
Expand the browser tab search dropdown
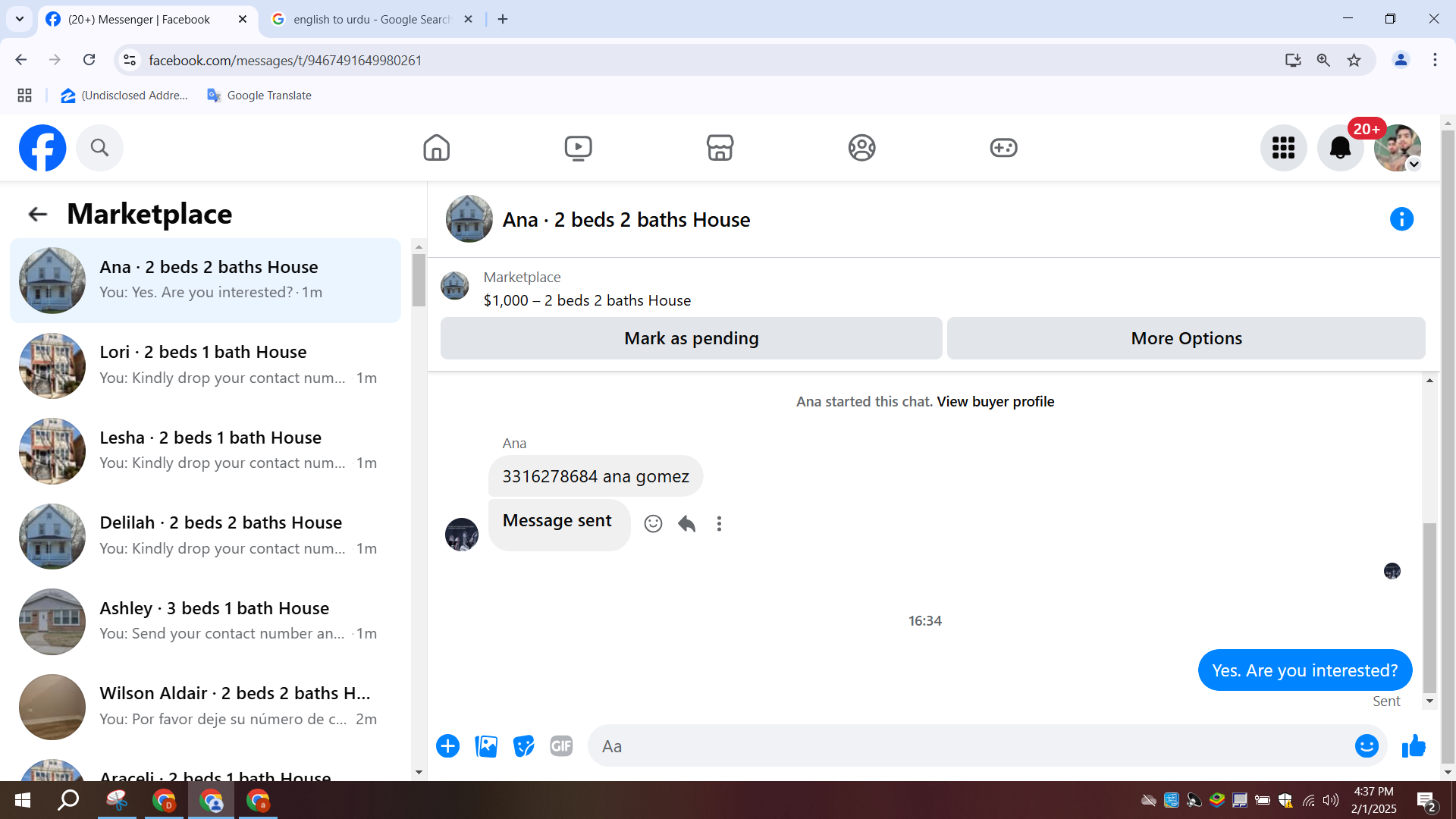pos(20,19)
